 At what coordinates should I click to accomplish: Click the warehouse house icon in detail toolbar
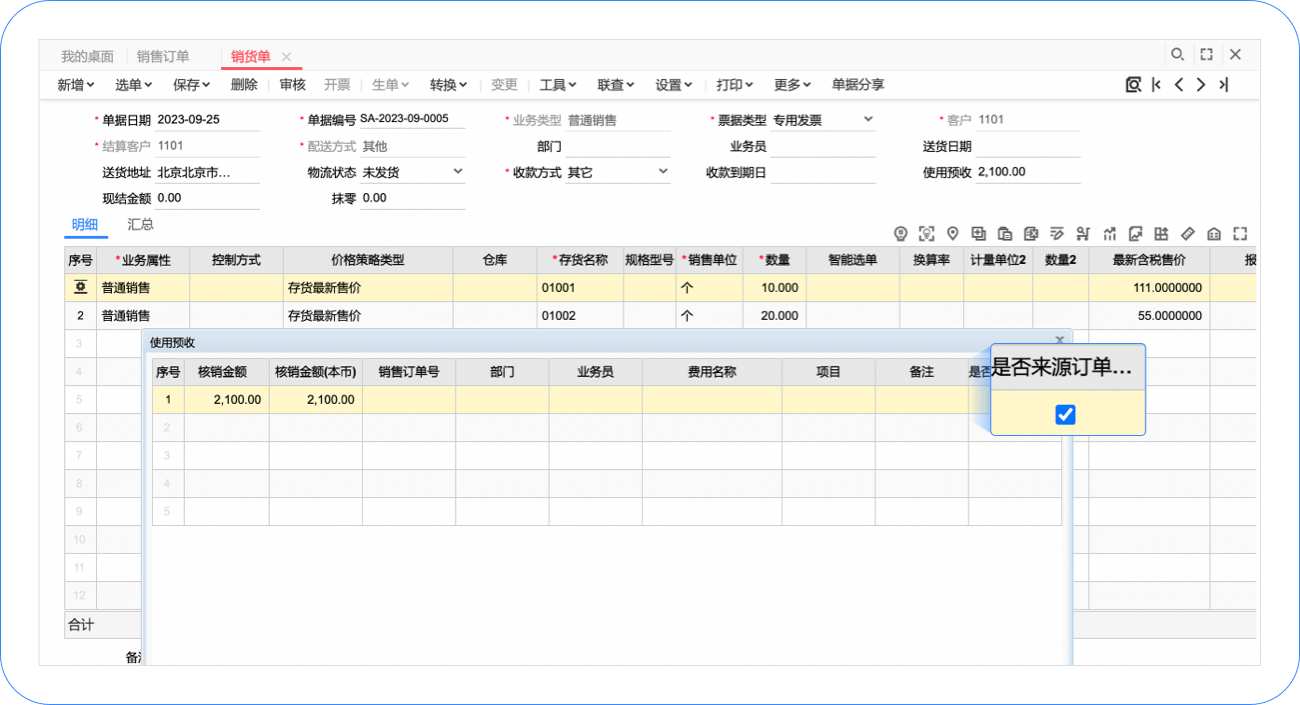tap(1214, 234)
